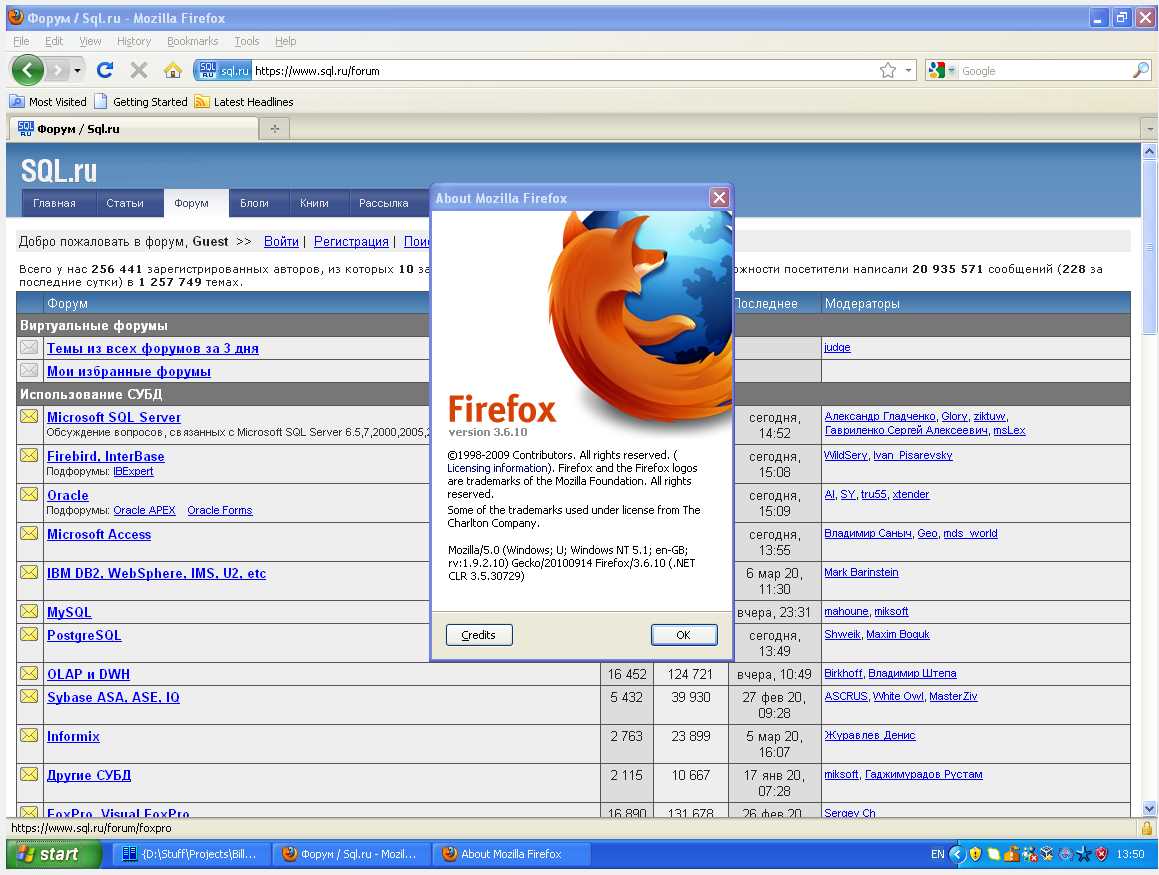Click the Credits button

tap(478, 635)
